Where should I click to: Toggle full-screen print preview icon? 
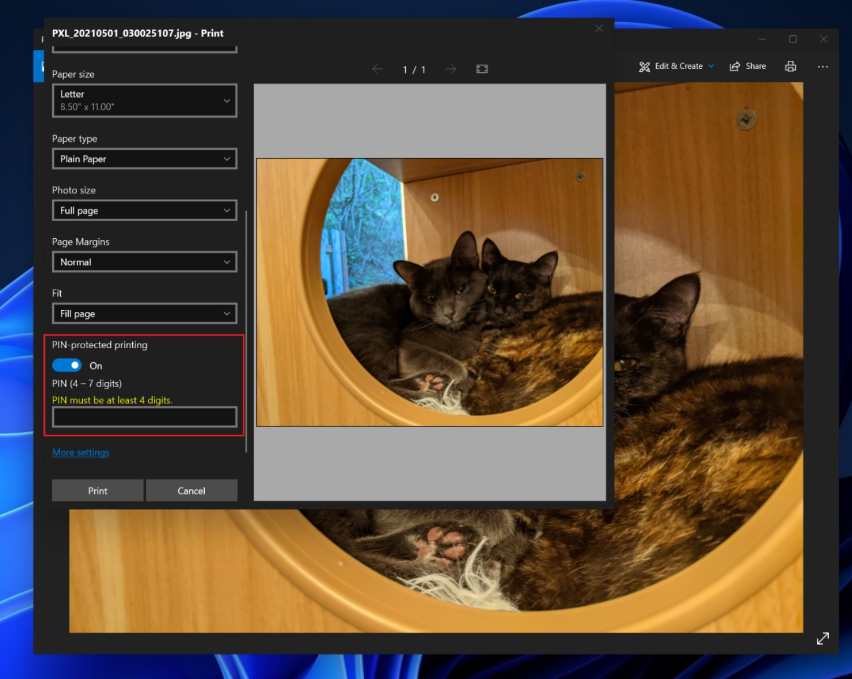[482, 69]
